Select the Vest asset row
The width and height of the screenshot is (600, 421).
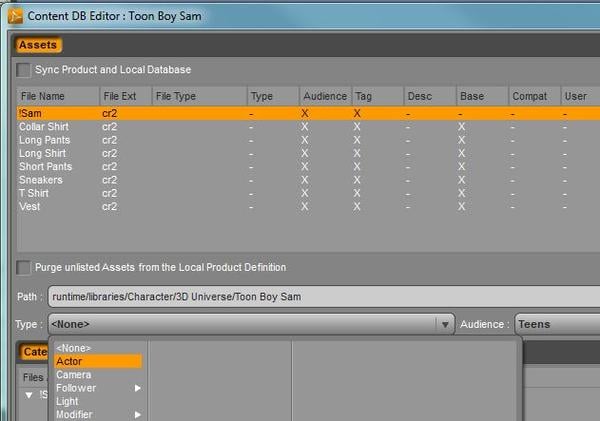tap(308, 207)
